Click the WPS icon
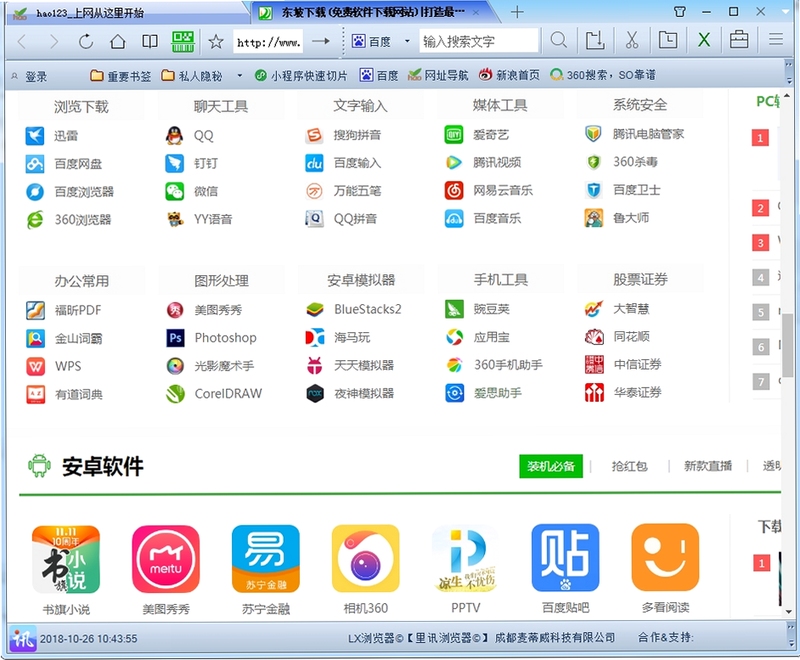This screenshot has width=800, height=660. click(x=35, y=366)
